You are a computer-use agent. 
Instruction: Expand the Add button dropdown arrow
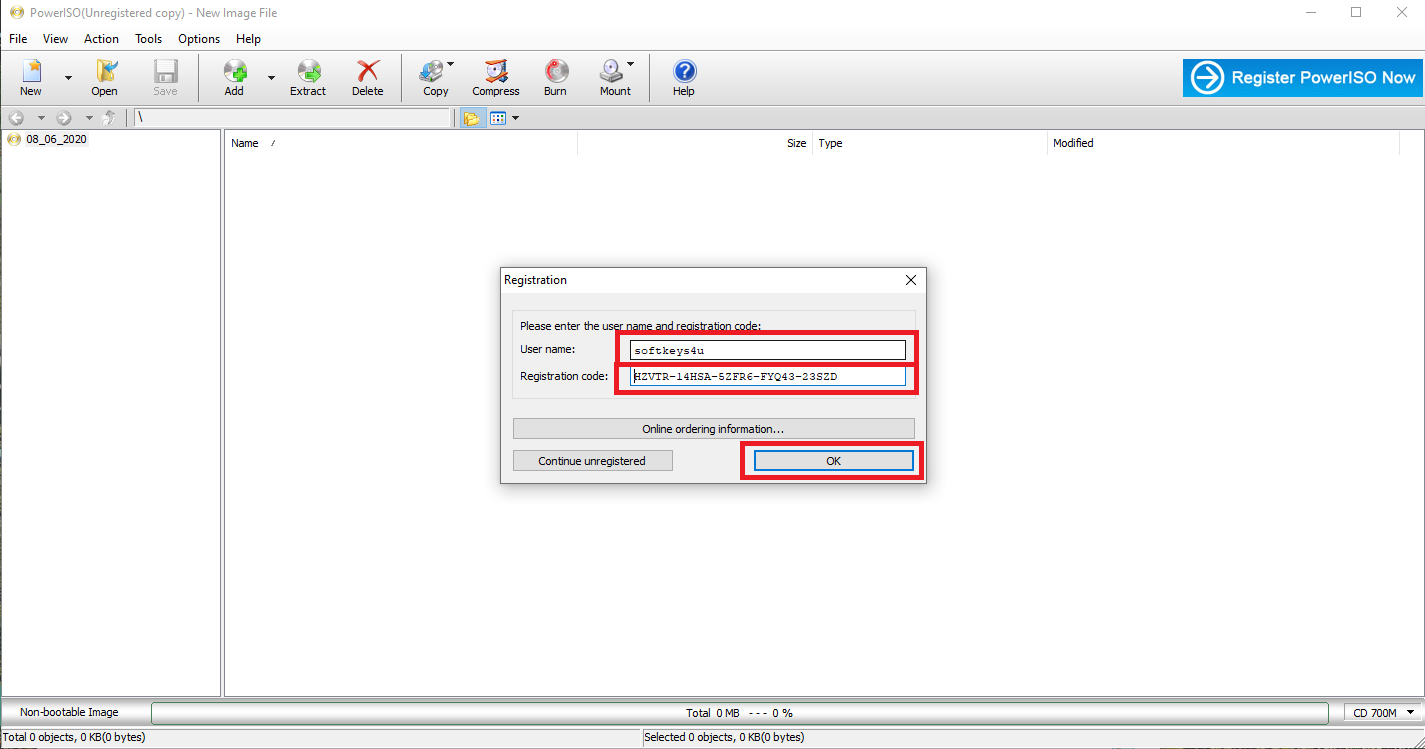(271, 78)
